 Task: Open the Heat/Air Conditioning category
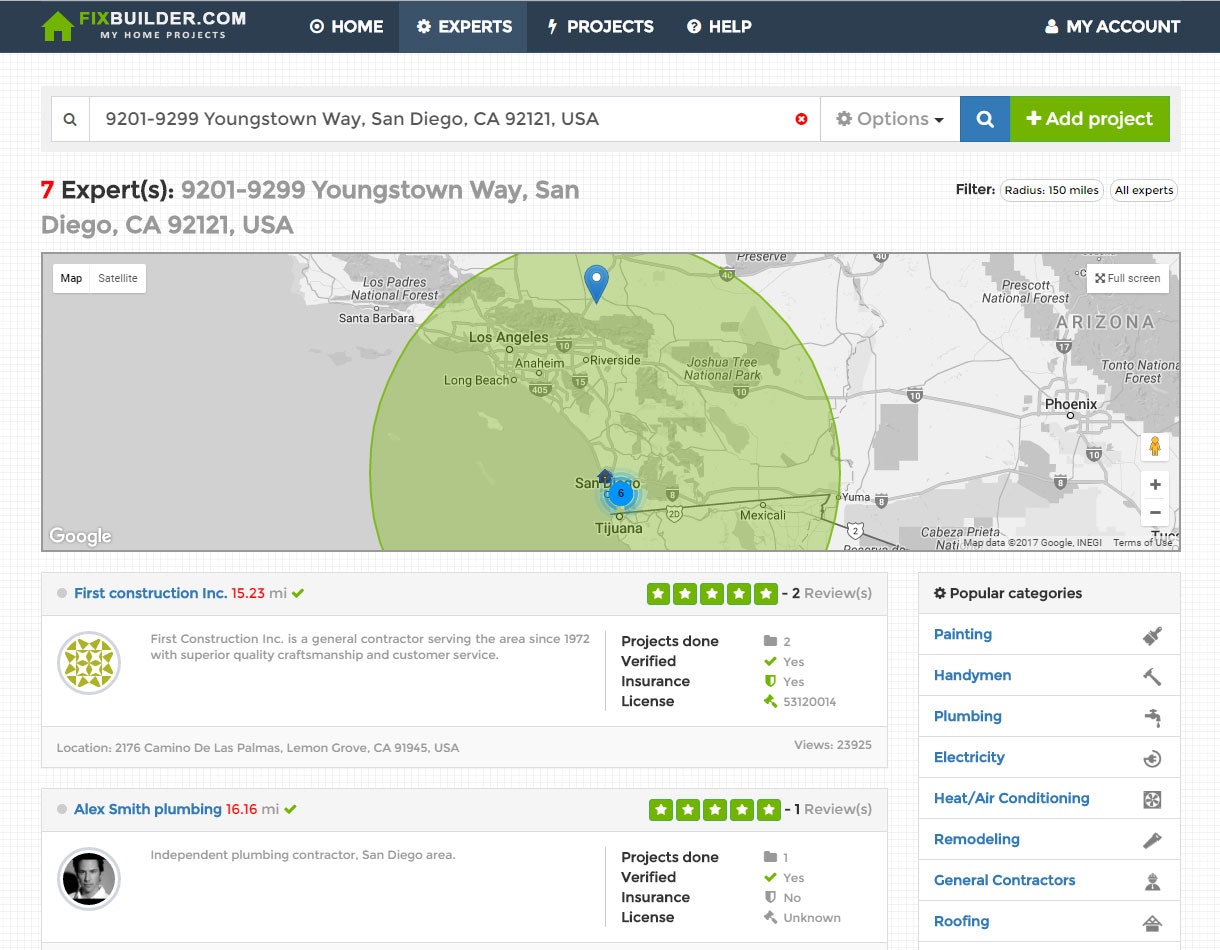point(1012,798)
